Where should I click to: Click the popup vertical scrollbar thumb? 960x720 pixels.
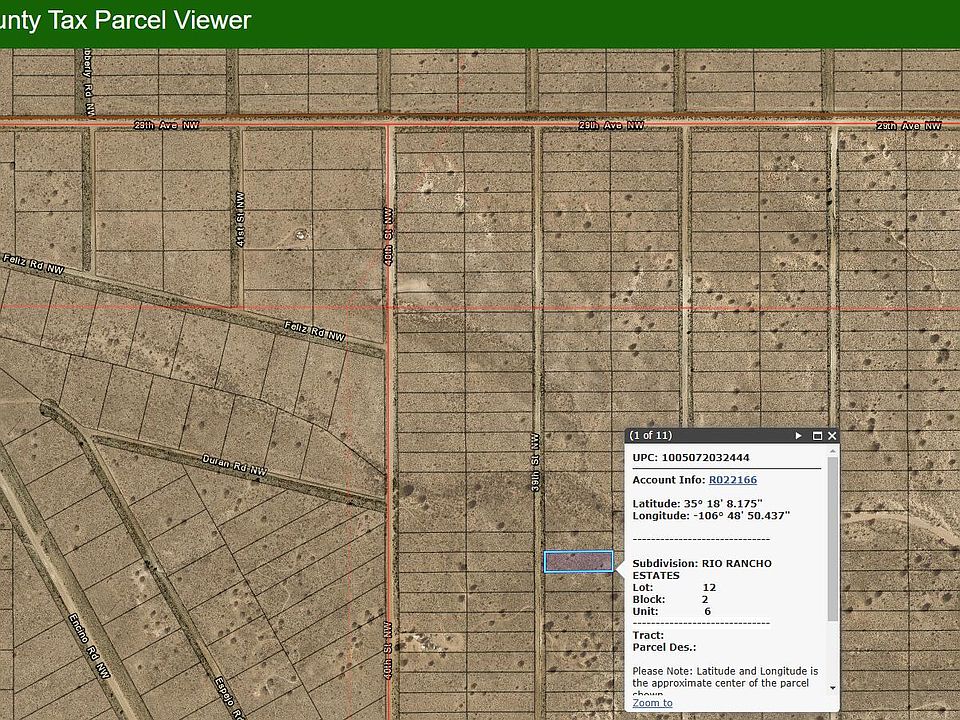pyautogui.click(x=833, y=540)
